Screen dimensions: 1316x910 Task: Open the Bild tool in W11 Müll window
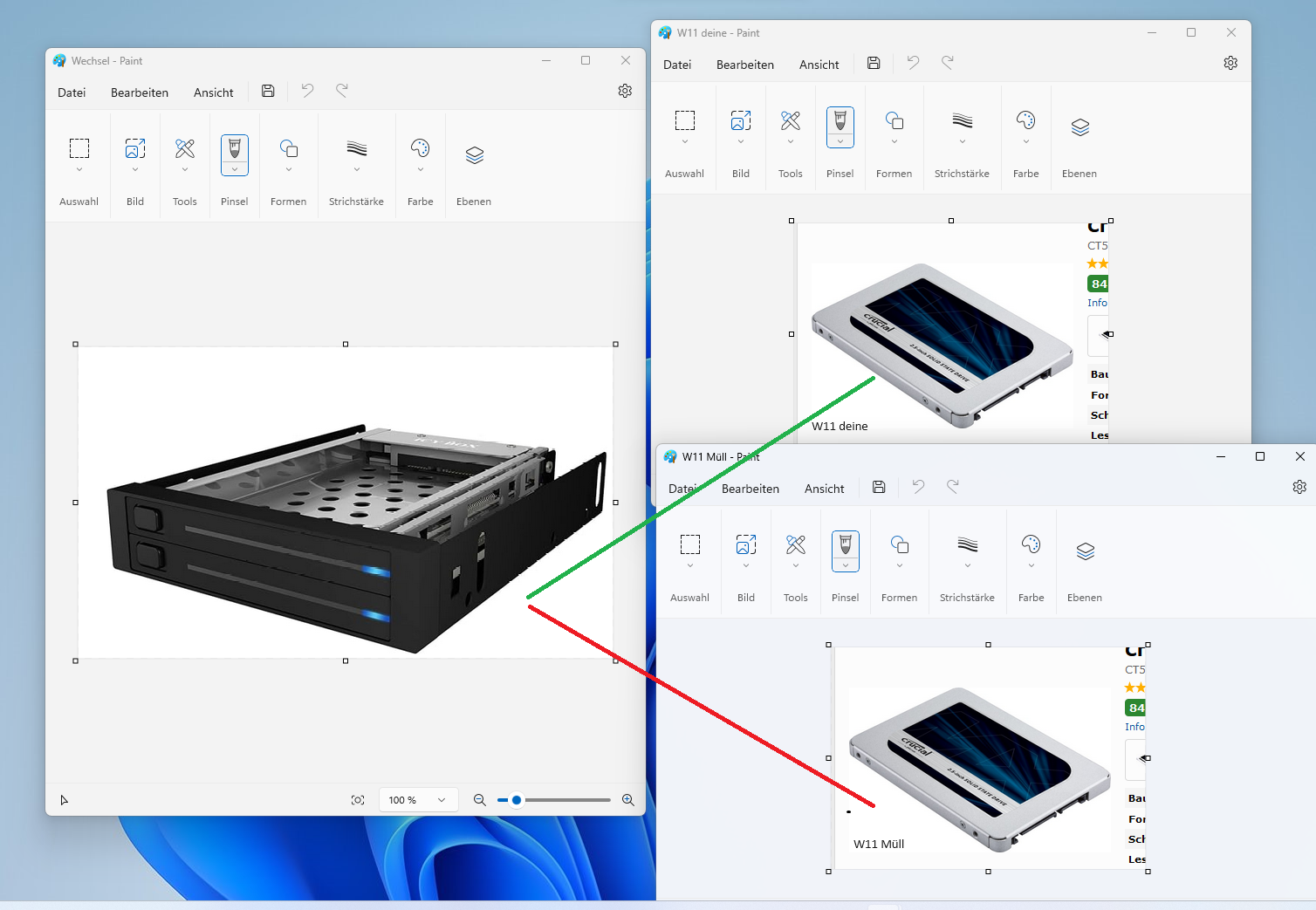click(x=746, y=544)
